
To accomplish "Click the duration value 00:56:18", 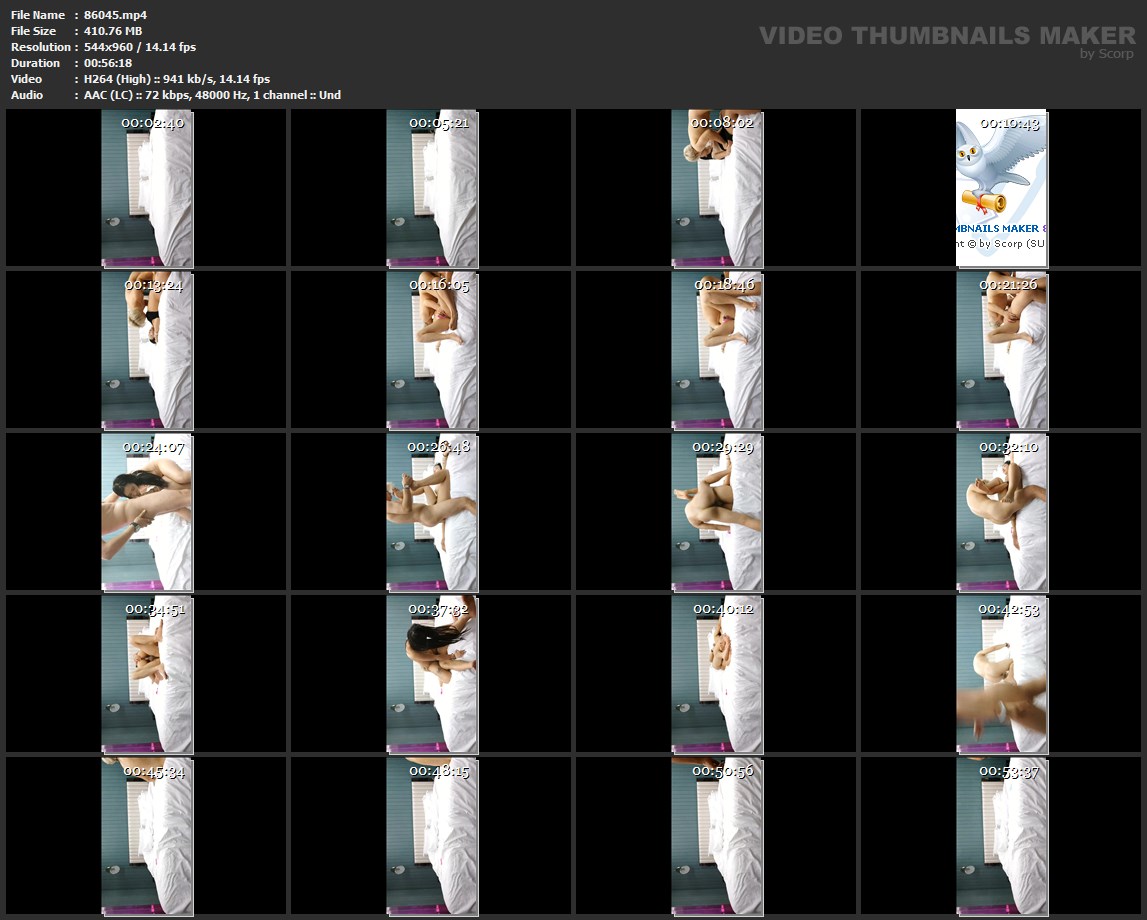I will [x=108, y=63].
